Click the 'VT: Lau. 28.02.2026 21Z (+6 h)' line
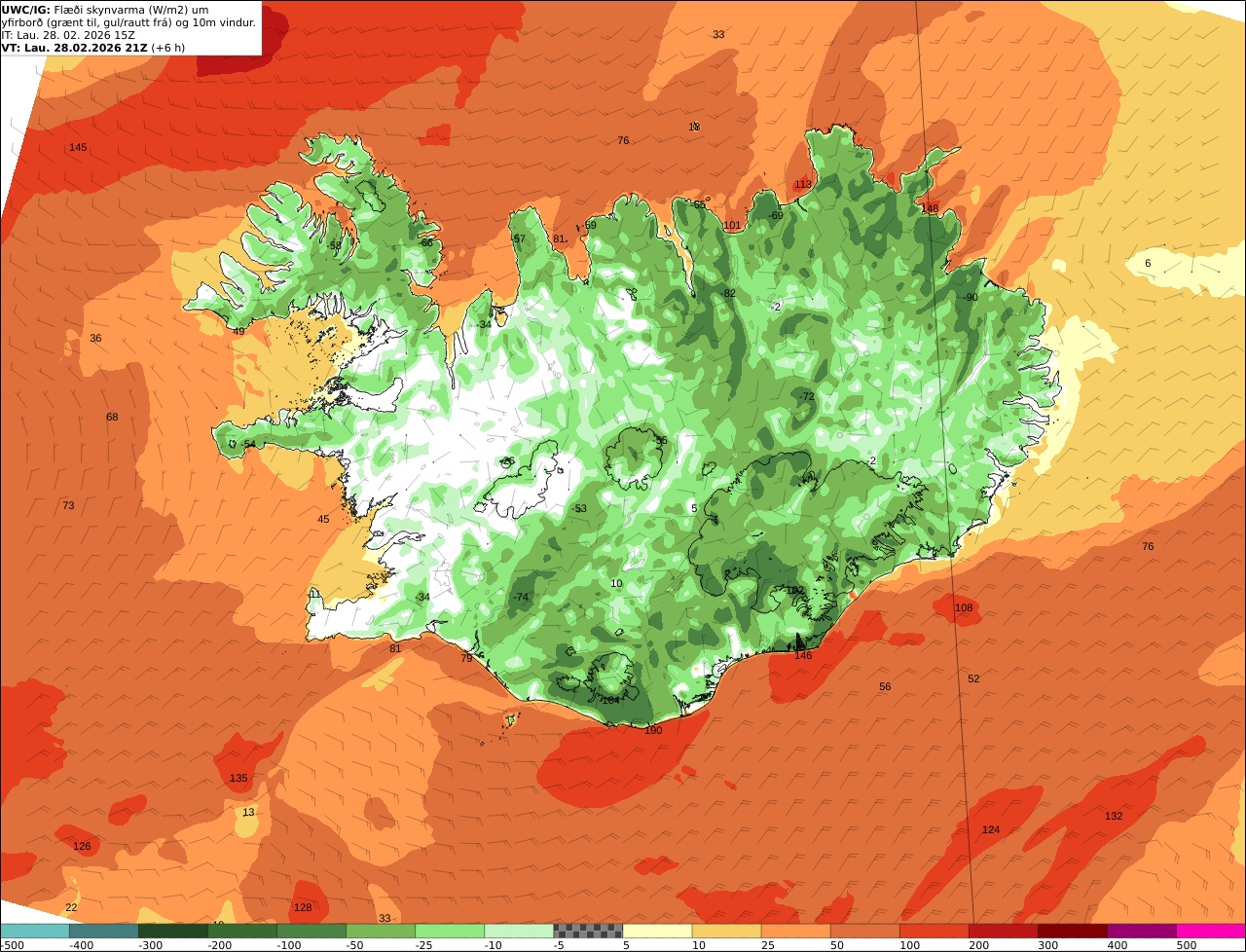The image size is (1246, 952). 93,48
